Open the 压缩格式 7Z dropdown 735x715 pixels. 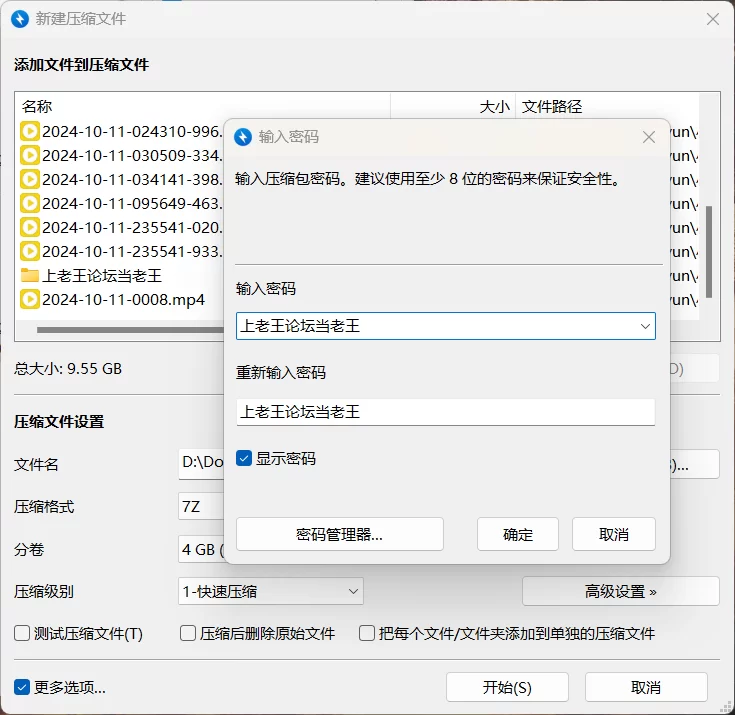point(202,506)
